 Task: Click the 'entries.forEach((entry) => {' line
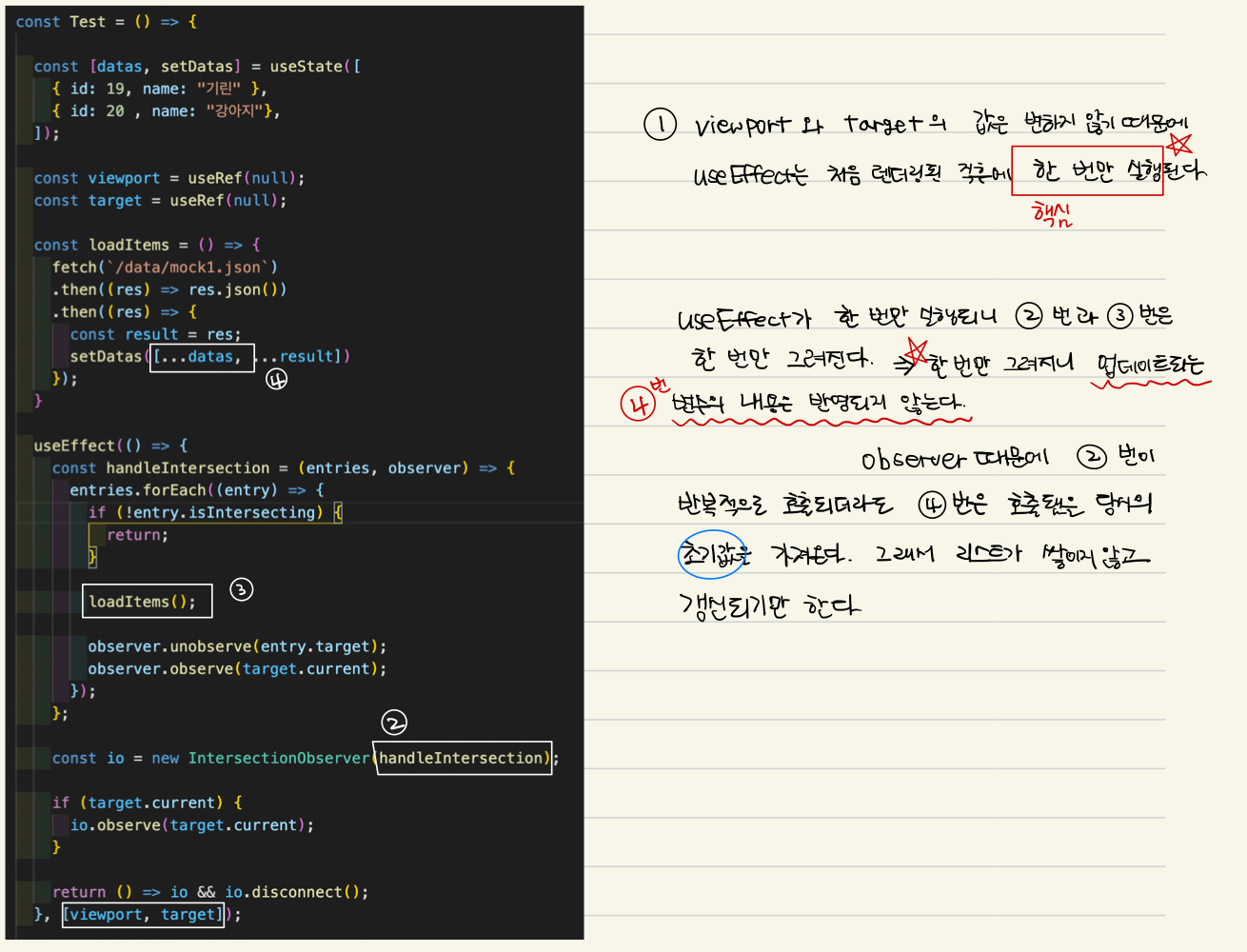click(197, 490)
